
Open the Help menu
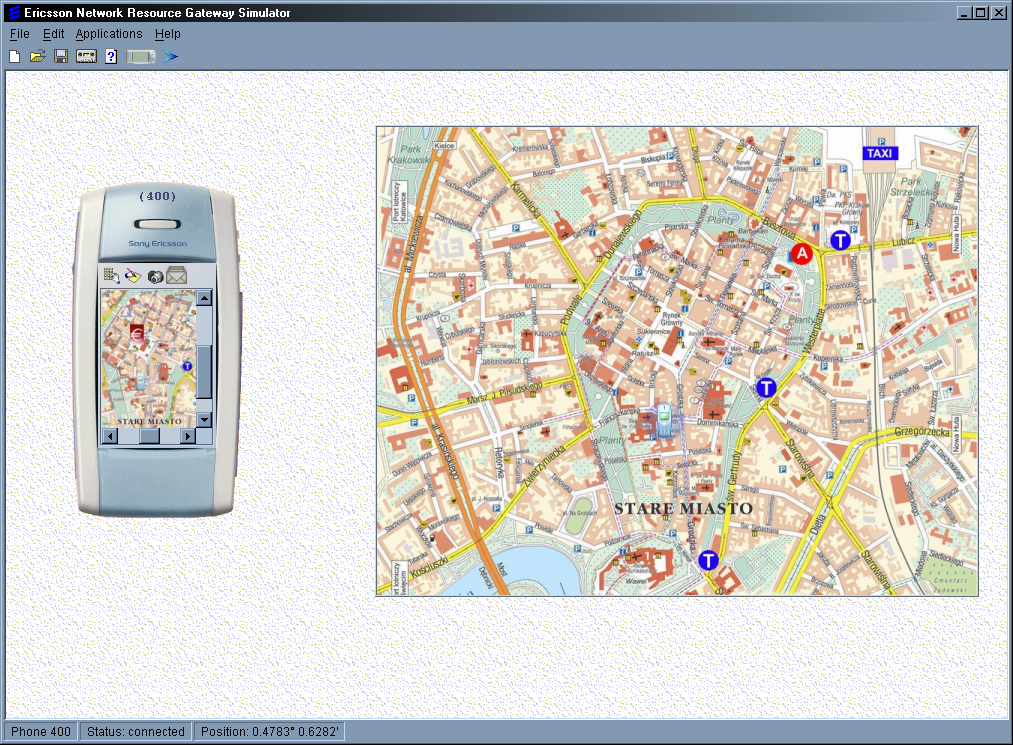(167, 34)
